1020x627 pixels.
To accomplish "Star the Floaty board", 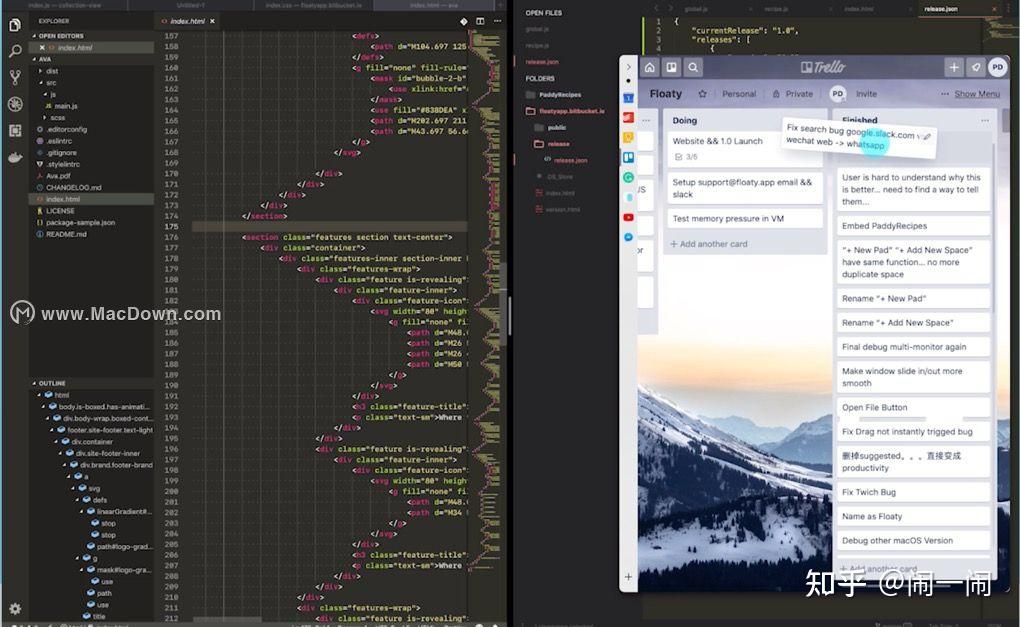I will [702, 94].
